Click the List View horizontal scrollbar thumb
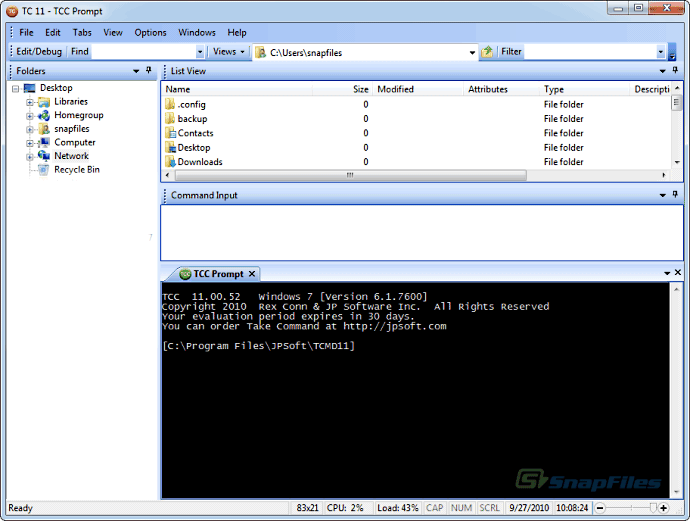 [351, 175]
